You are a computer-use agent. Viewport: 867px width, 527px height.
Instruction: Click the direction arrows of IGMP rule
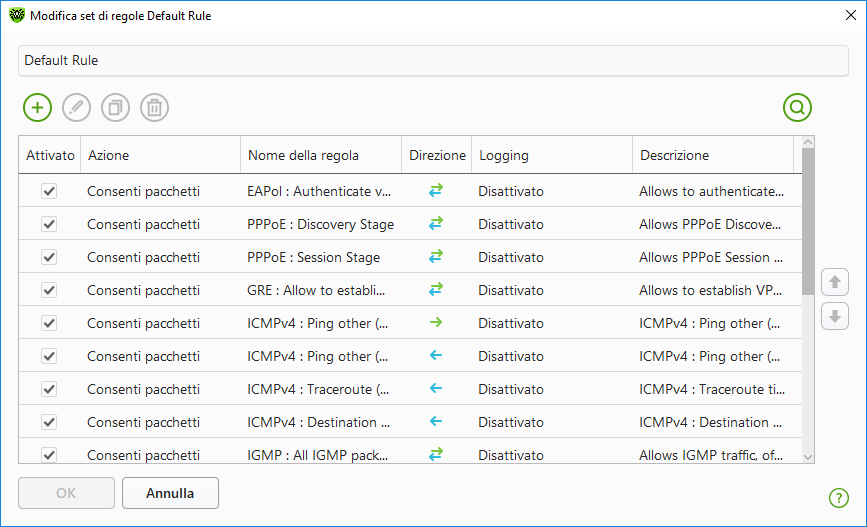click(x=436, y=455)
